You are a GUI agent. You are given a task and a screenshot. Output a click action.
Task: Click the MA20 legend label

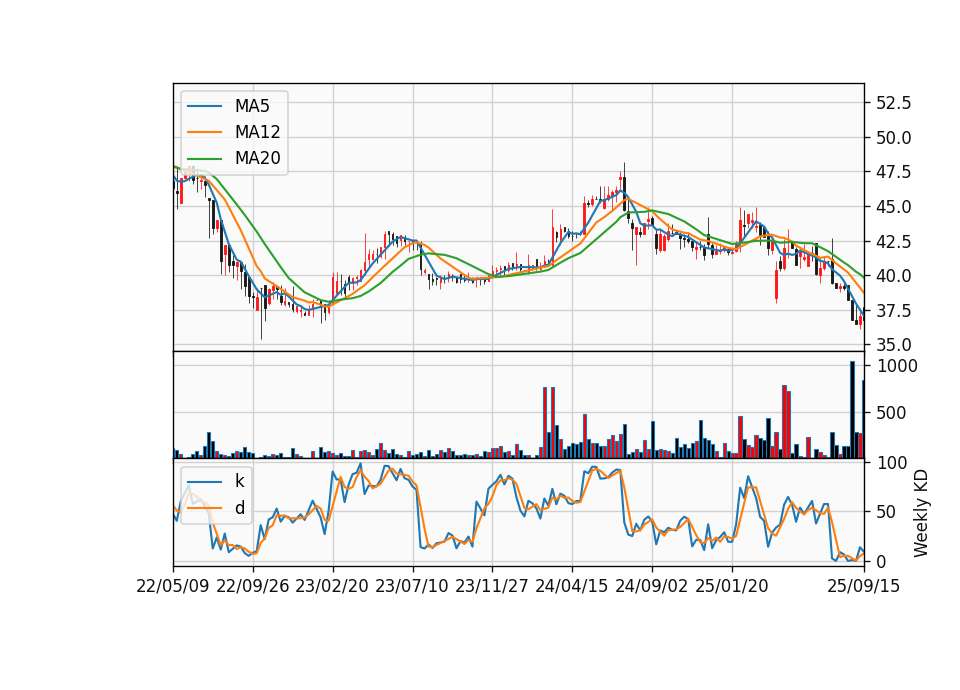pos(257,158)
